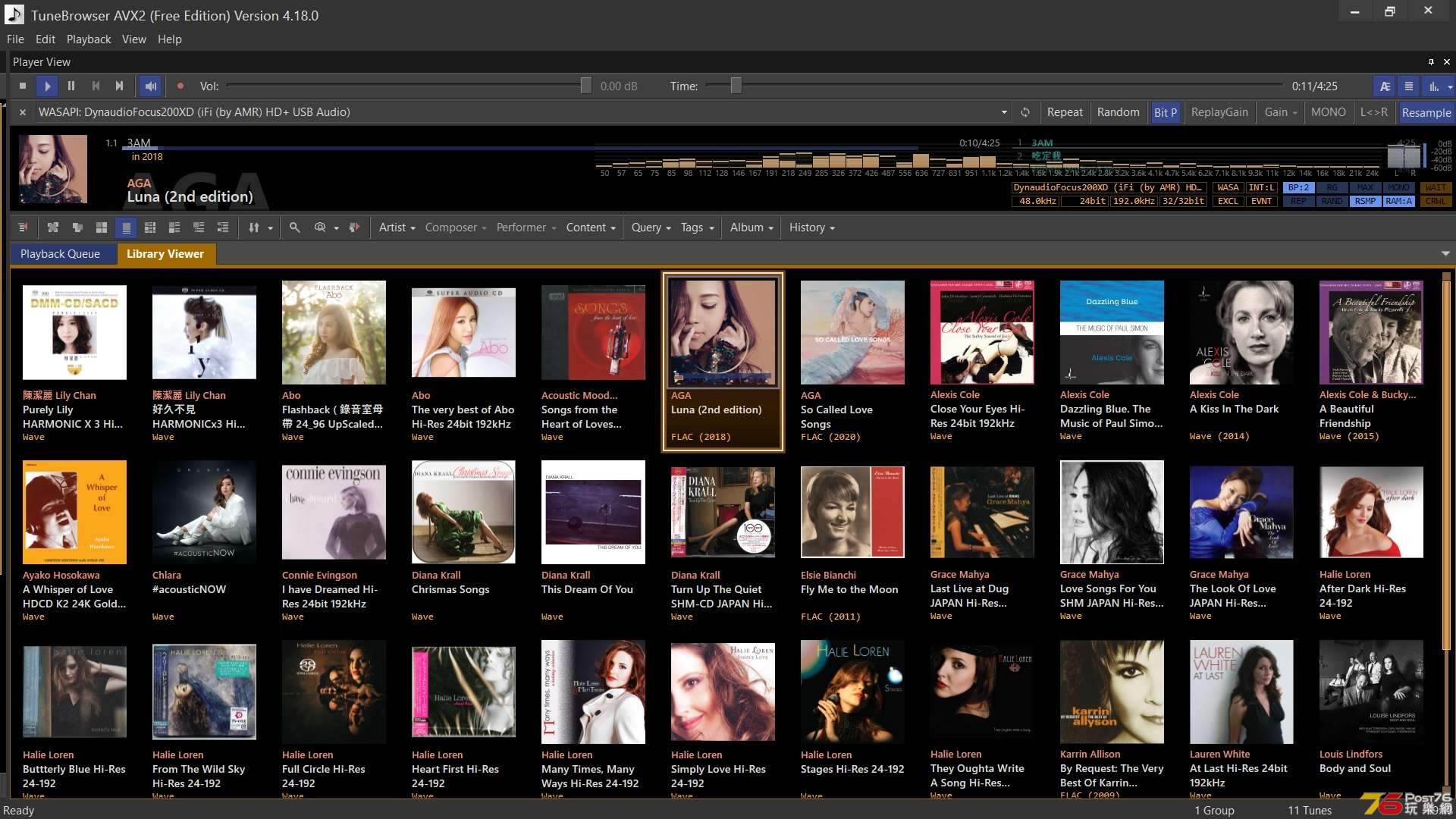This screenshot has height=819, width=1456.
Task: Toggle Repeat mode
Action: (x=1065, y=112)
